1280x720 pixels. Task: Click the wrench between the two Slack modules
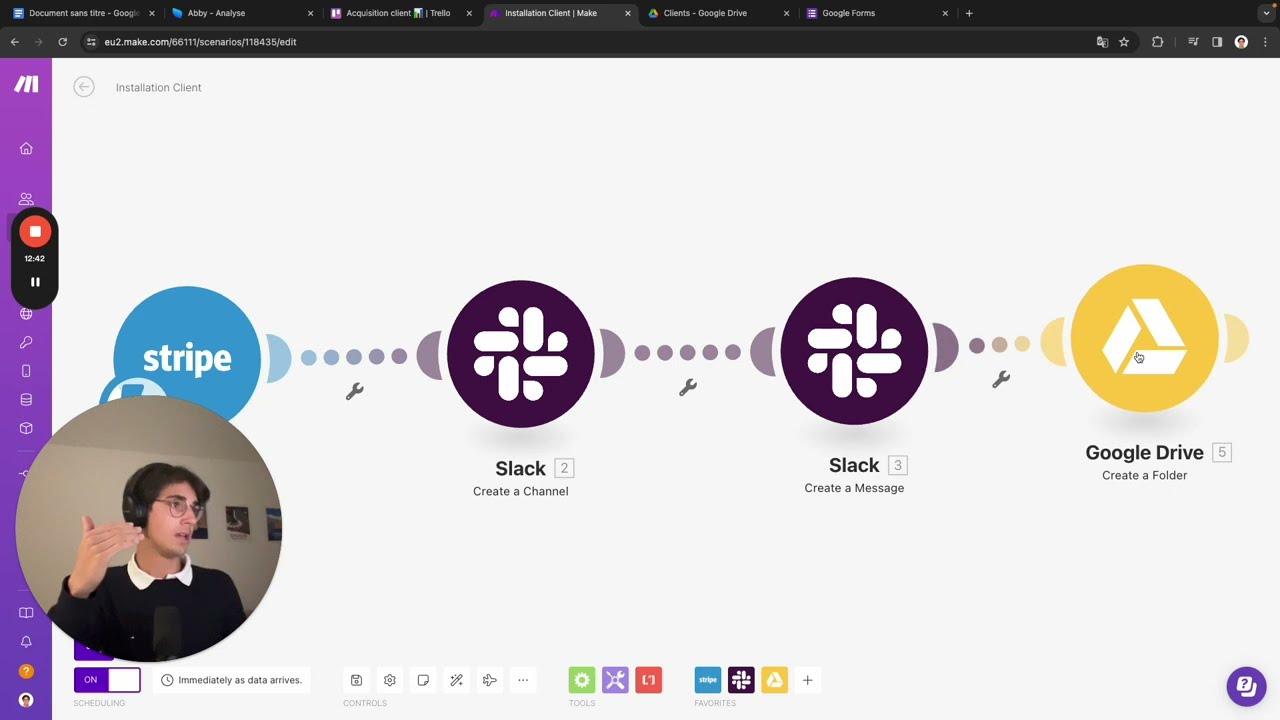688,387
